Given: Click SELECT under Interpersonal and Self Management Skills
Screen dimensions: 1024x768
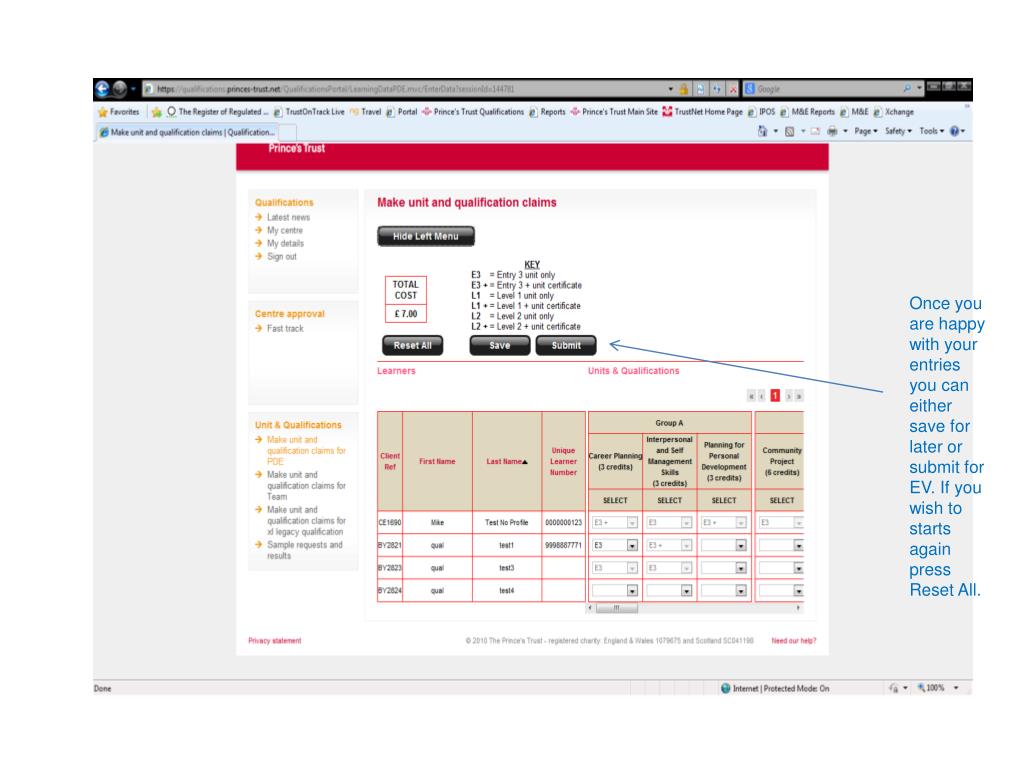Looking at the screenshot, I should click(669, 500).
